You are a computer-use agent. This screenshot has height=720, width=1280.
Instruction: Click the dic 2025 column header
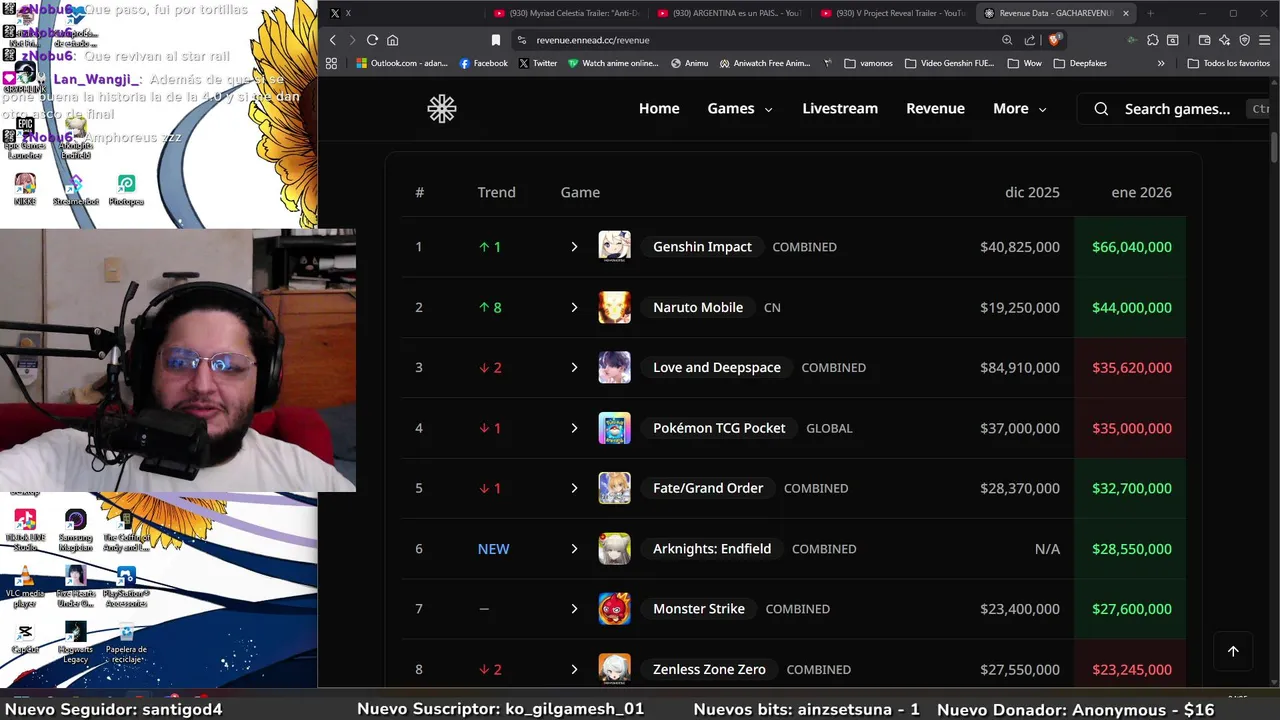(x=1032, y=192)
